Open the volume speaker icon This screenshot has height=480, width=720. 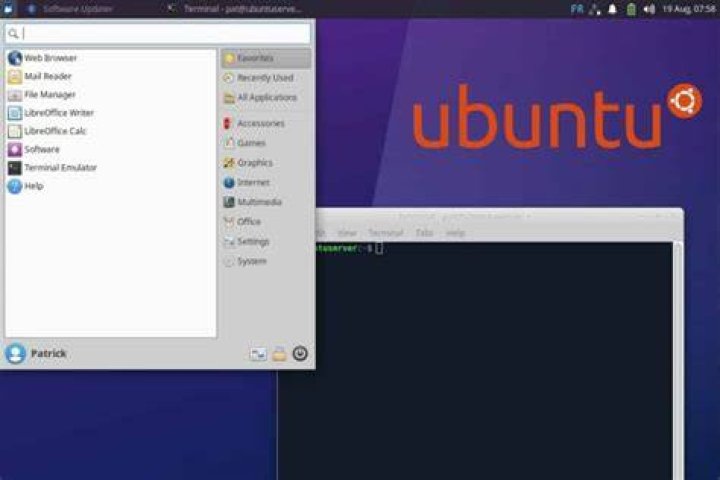pyautogui.click(x=649, y=9)
